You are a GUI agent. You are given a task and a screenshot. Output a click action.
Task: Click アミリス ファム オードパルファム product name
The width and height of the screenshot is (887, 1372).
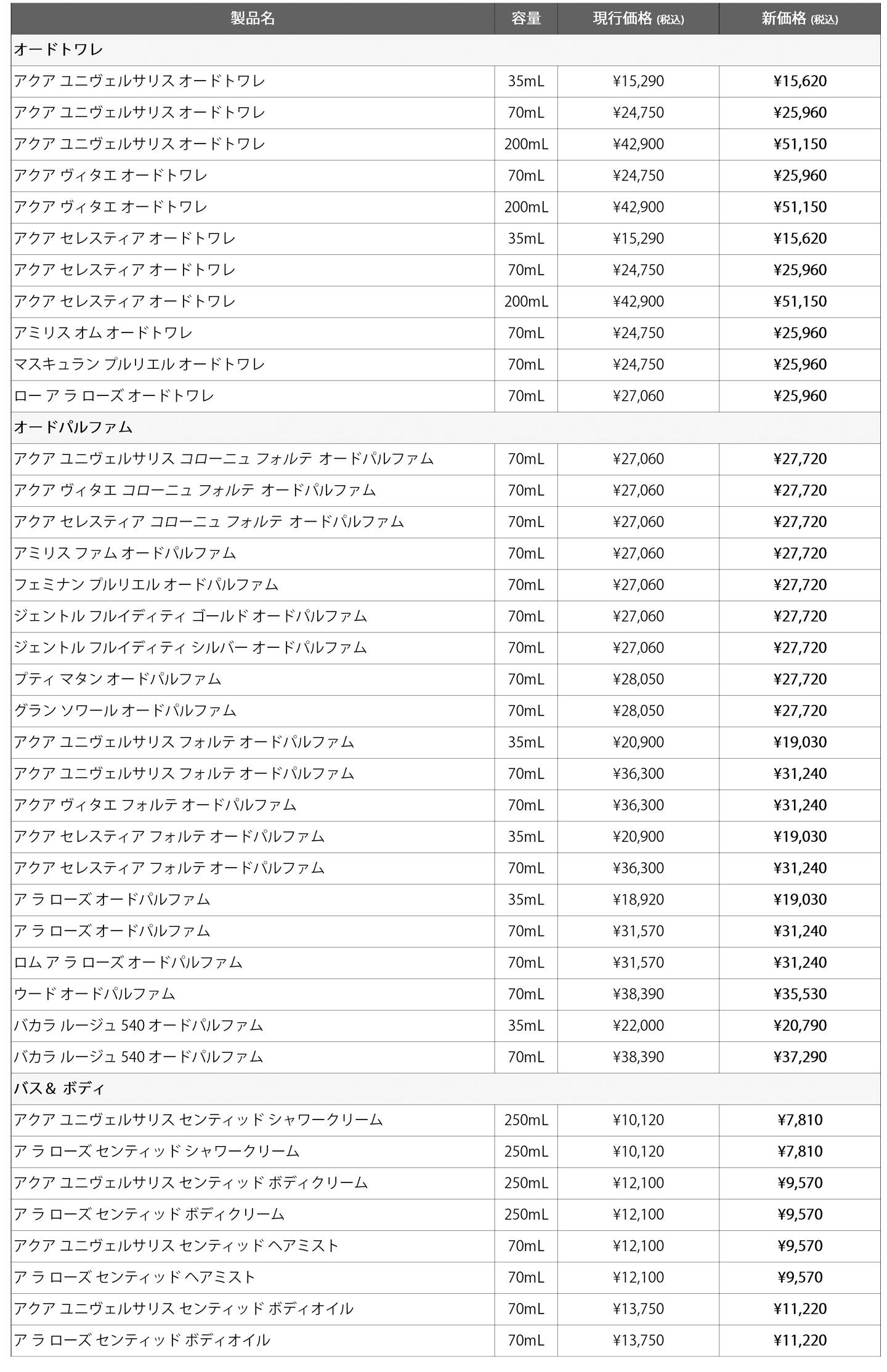click(x=125, y=554)
